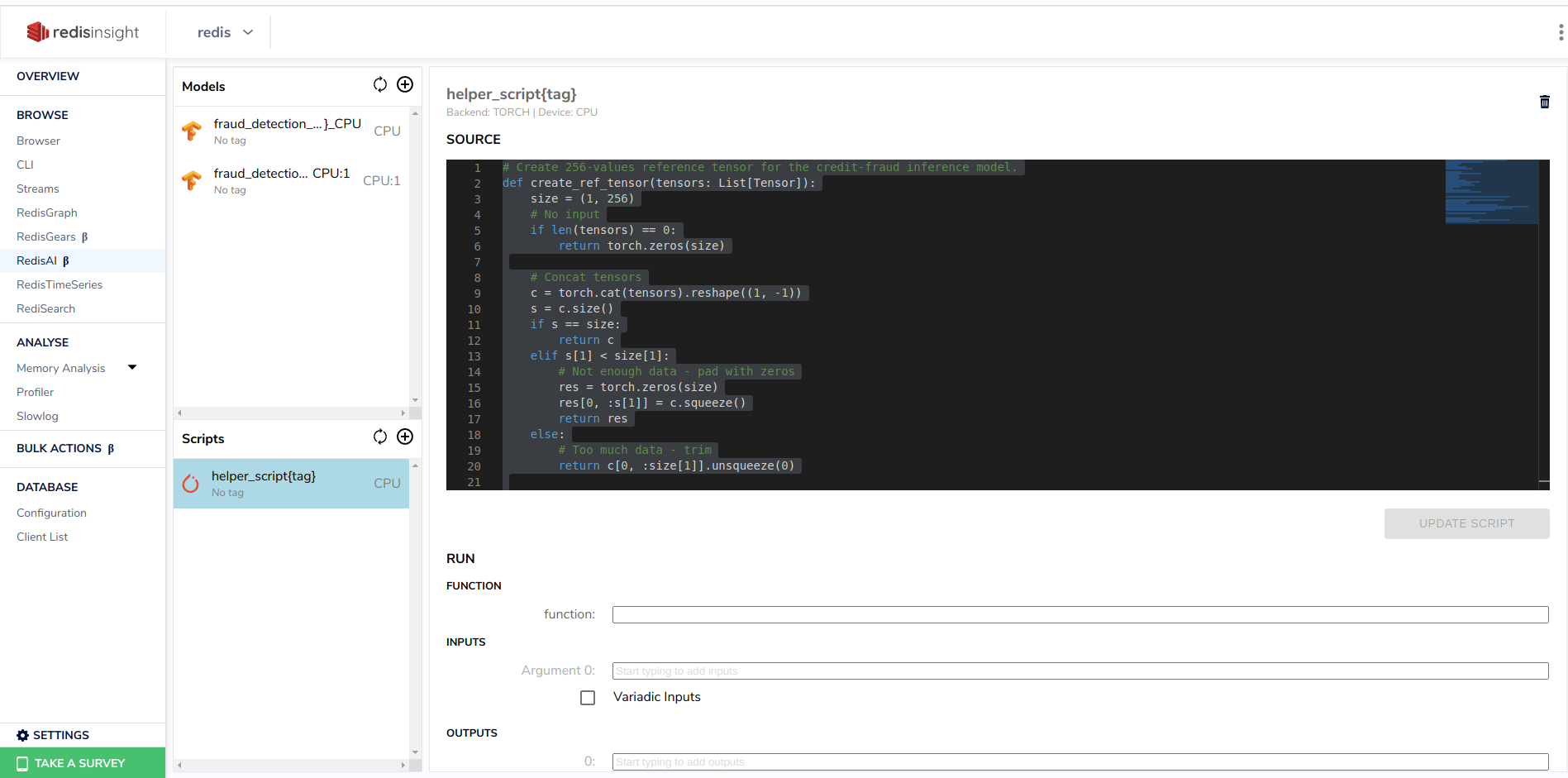Open the Browser page
This screenshot has height=778, width=1568.
38,141
